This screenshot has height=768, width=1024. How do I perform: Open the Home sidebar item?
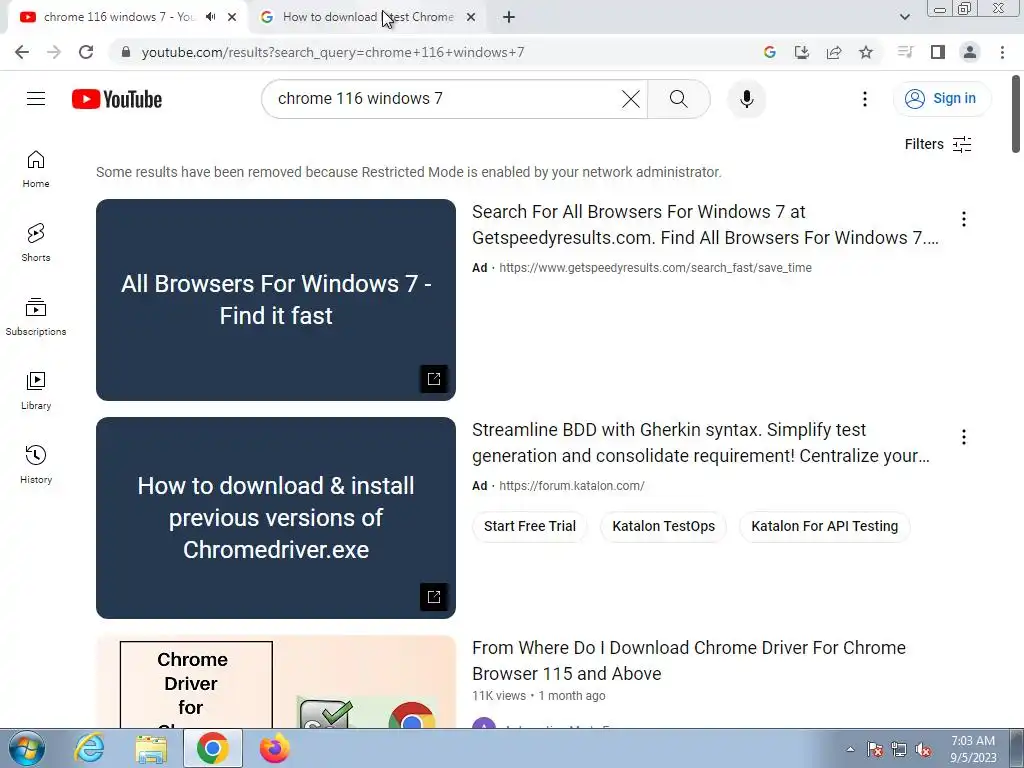point(36,169)
